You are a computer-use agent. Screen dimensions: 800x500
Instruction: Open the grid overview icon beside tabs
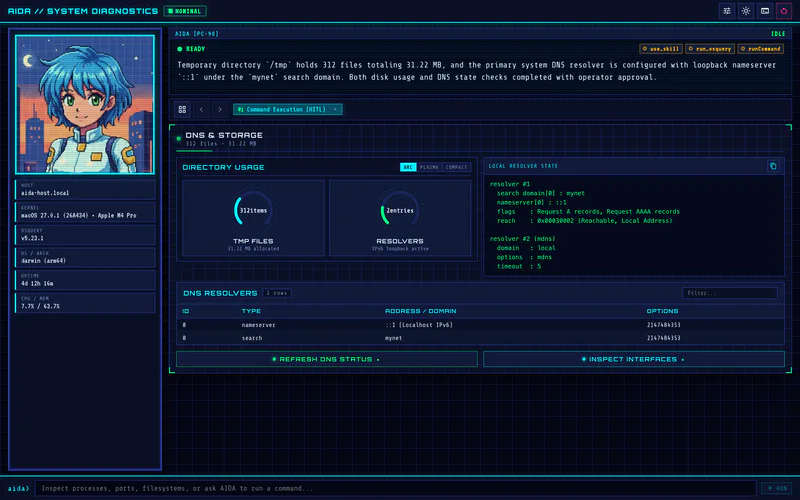click(x=182, y=109)
